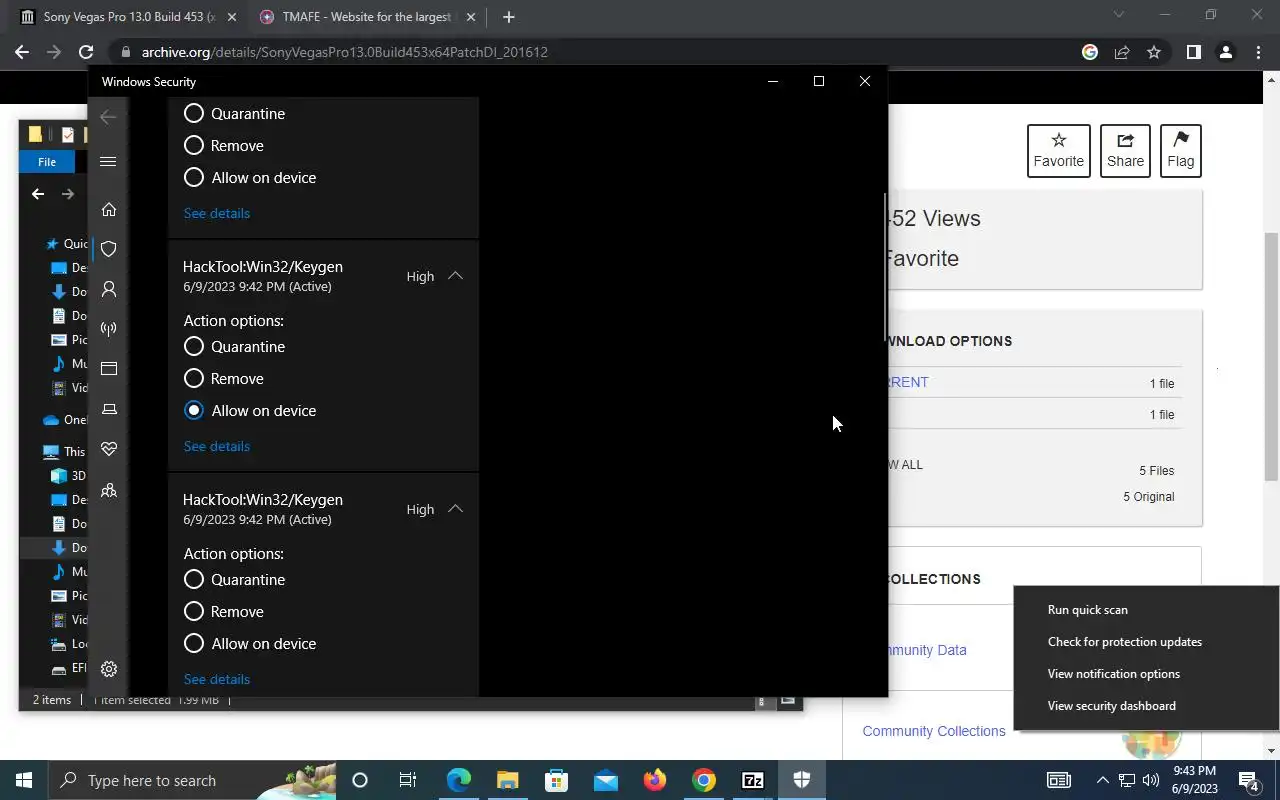Open See details under top threat
This screenshot has width=1280, height=800.
217,213
